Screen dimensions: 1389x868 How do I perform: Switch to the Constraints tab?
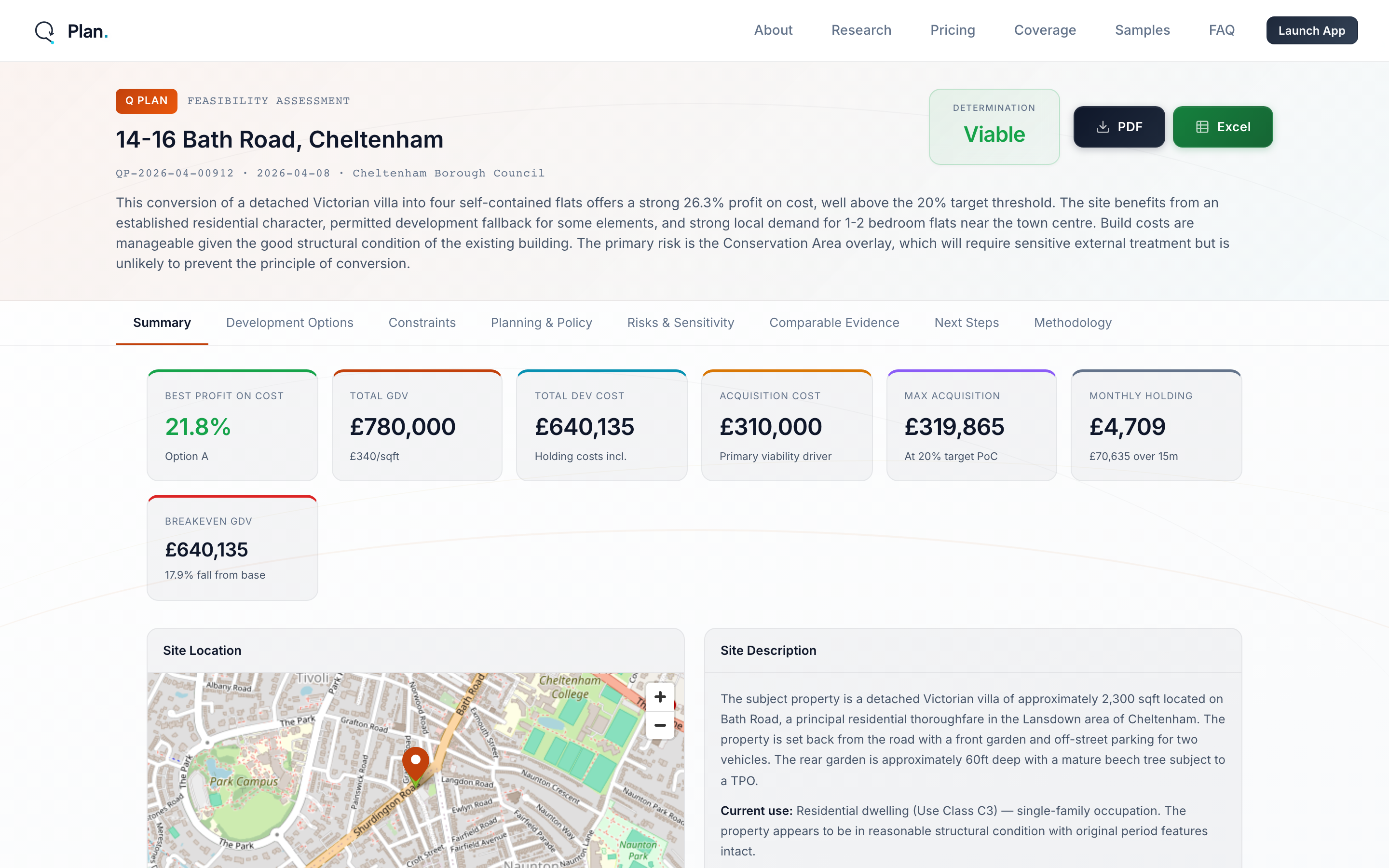(422, 323)
